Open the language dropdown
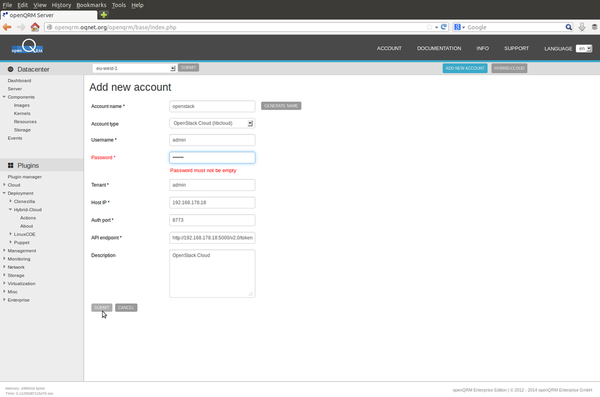This screenshot has height=397, width=600. coord(584,49)
